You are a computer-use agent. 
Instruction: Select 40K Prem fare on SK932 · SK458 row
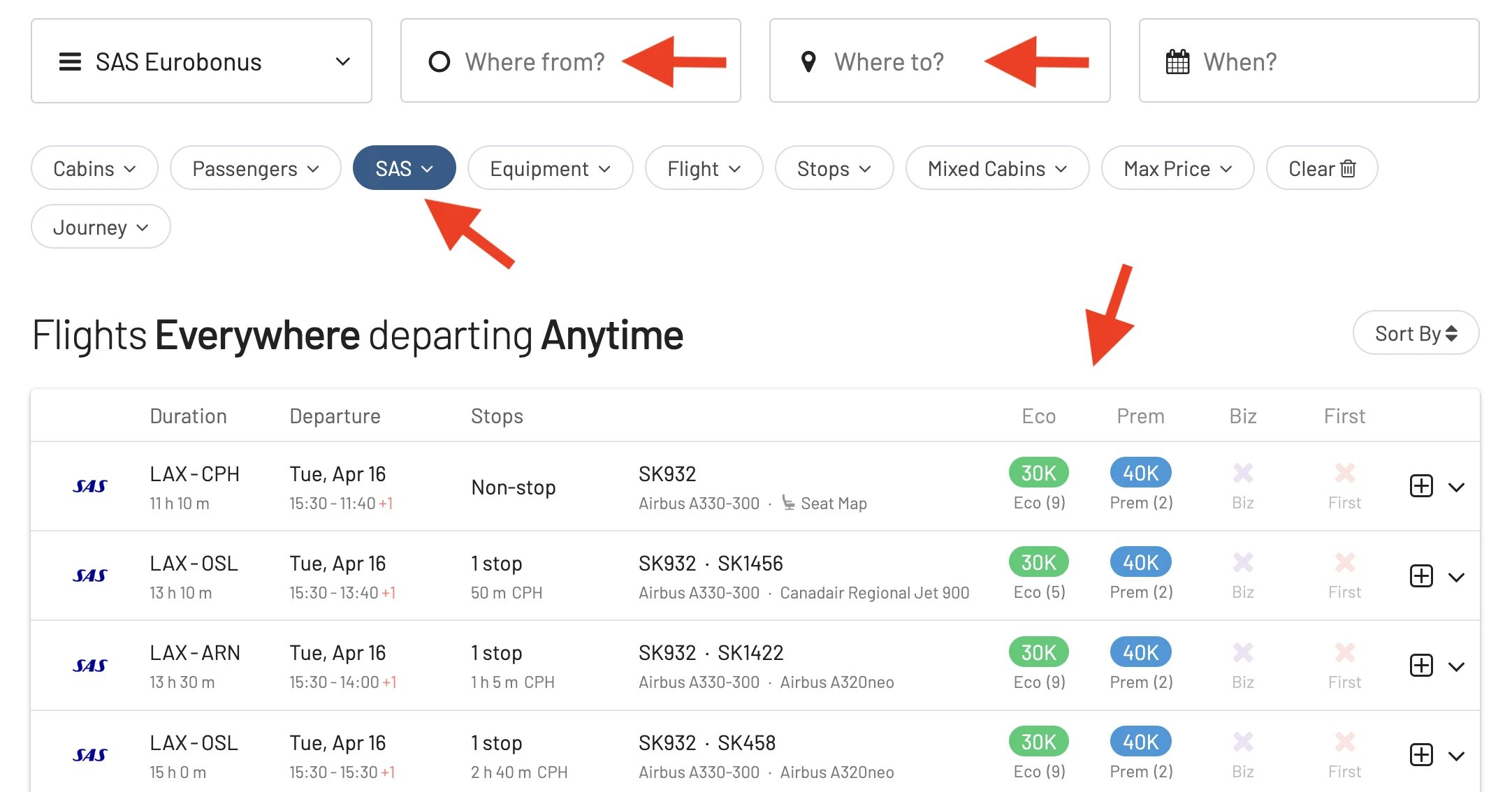coord(1140,742)
